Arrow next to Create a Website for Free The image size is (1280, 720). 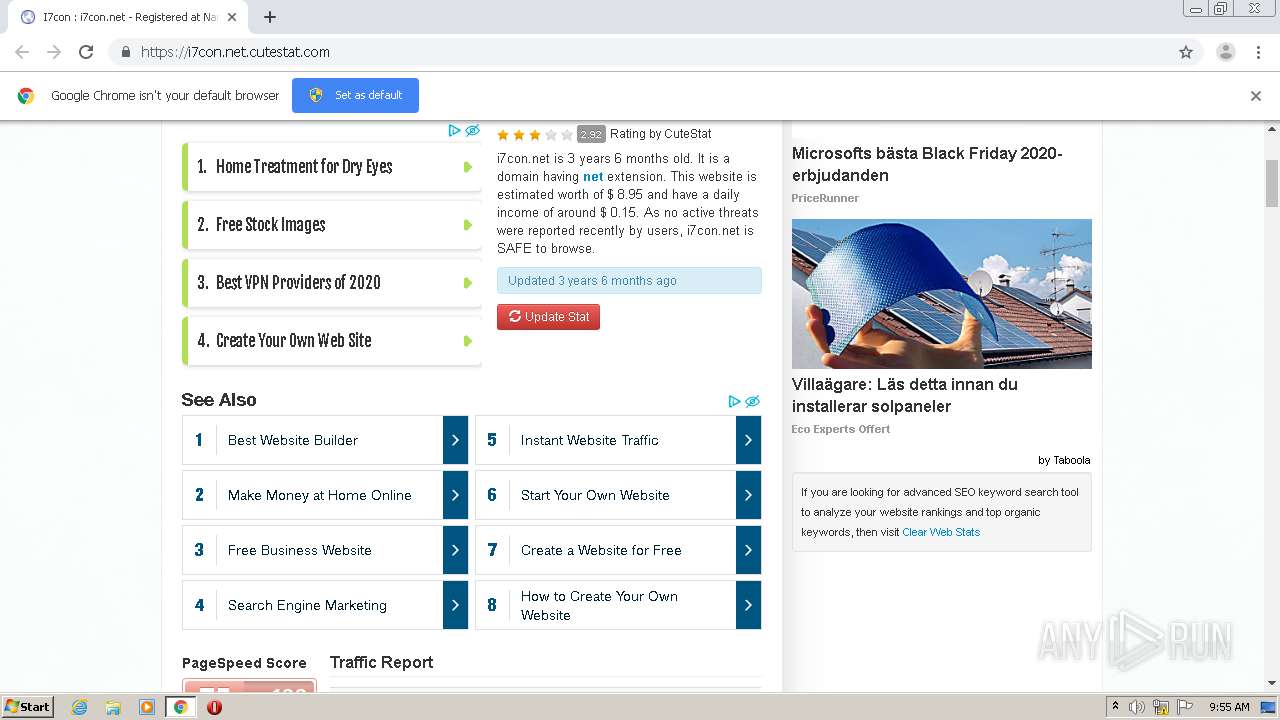point(748,550)
